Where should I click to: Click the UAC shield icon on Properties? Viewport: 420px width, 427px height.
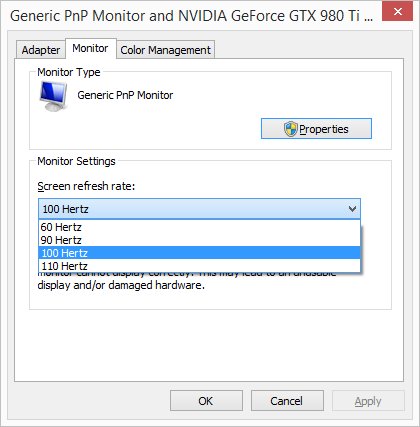click(x=291, y=129)
